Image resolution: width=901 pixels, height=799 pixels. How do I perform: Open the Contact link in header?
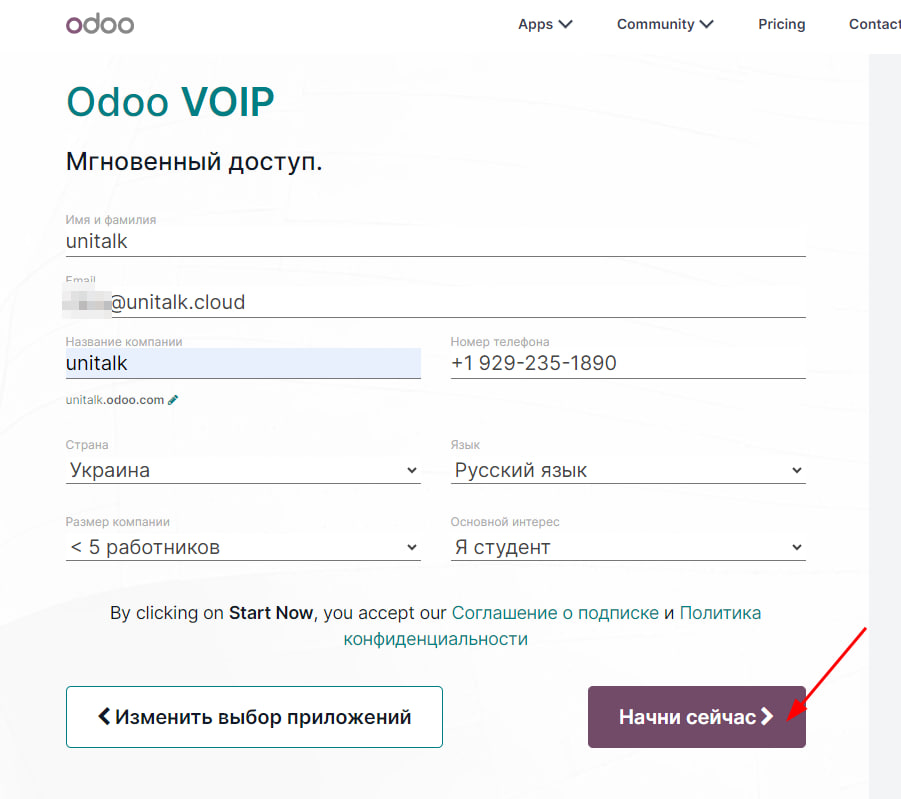(874, 24)
